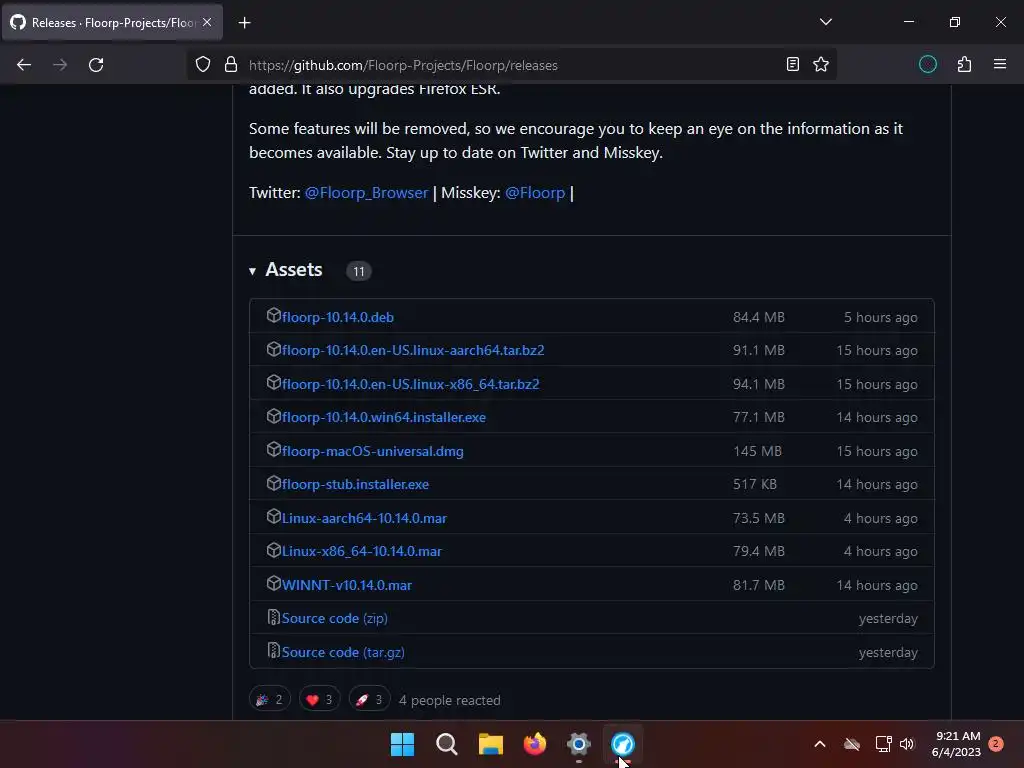Collapse the Assets section triangle

(252, 271)
